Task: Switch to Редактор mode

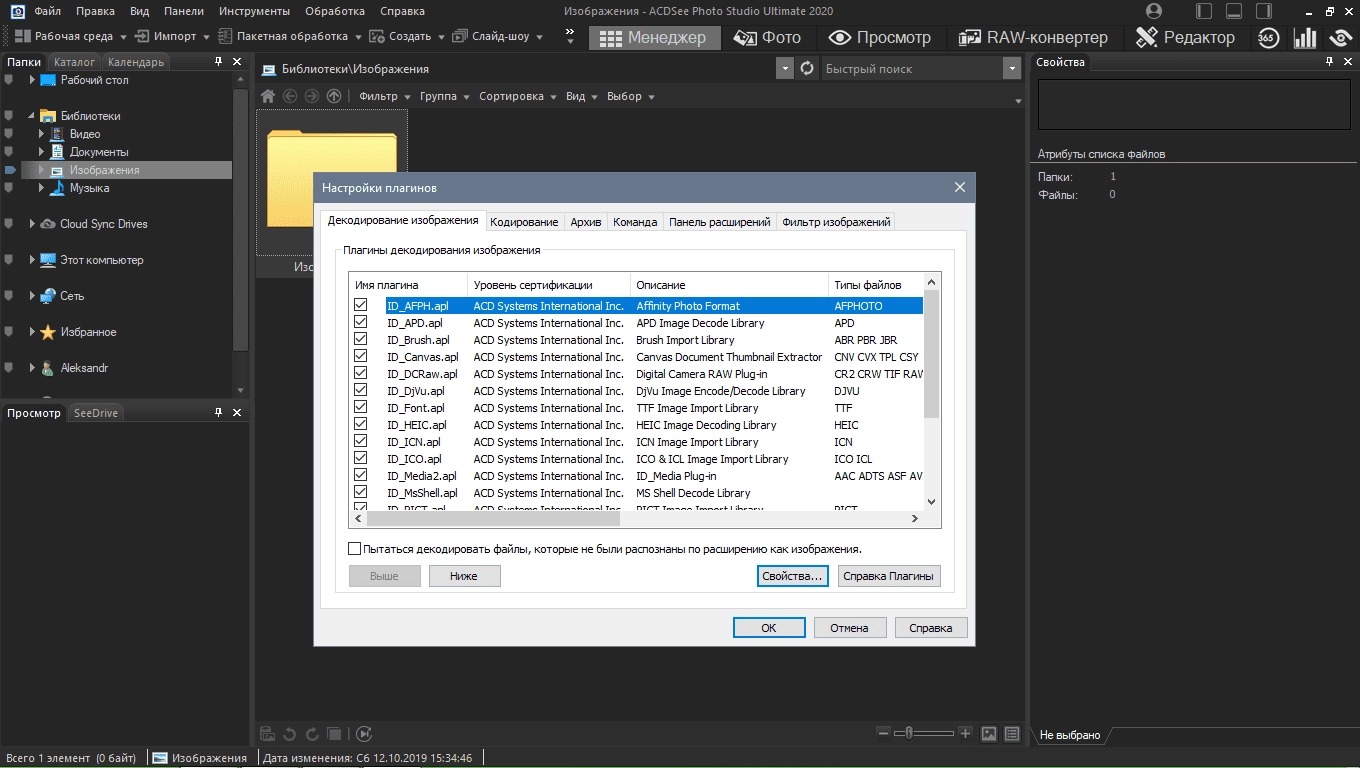Action: 1186,38
